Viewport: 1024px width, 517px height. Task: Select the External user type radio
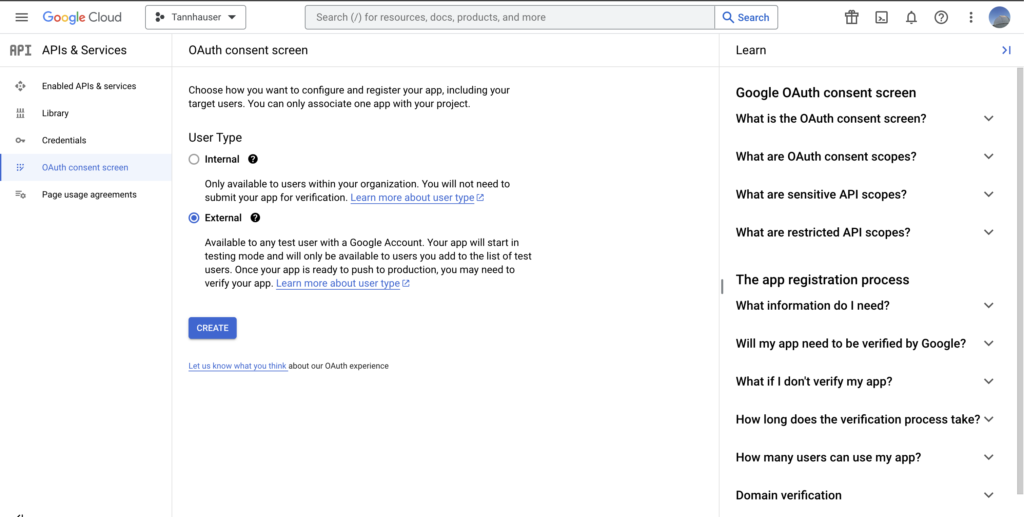coord(193,218)
